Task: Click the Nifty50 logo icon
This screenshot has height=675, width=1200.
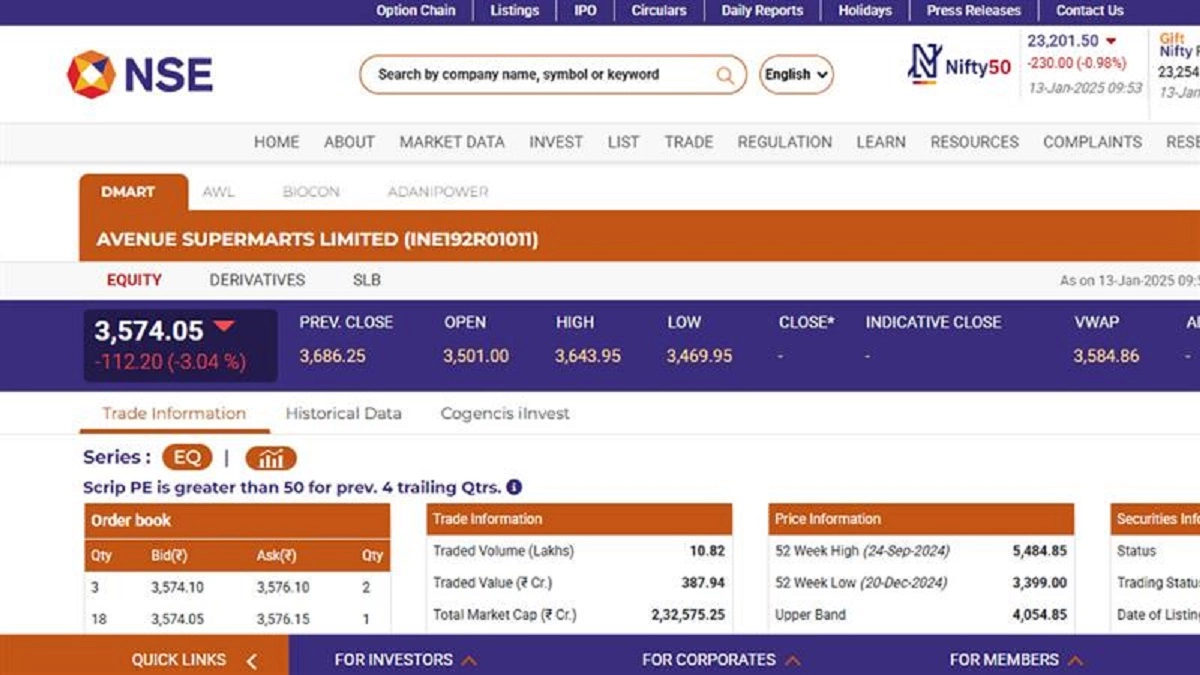Action: pyautogui.click(x=923, y=65)
